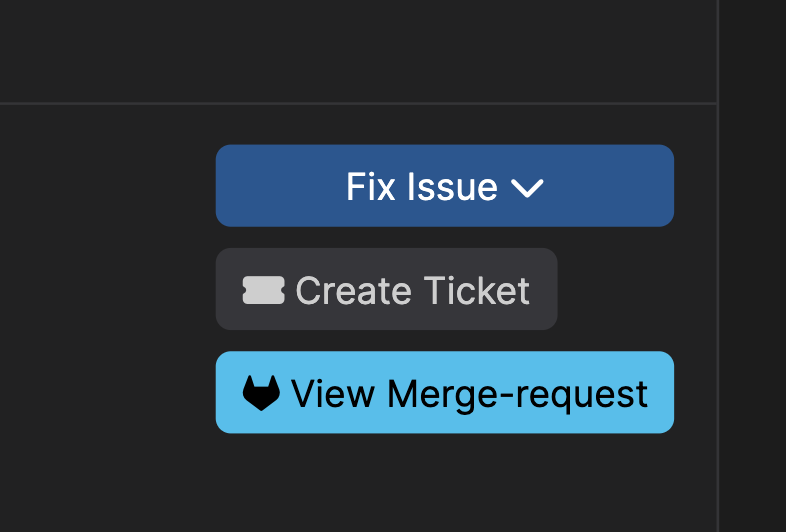786x532 pixels.
Task: Open the Fix Issue options menu
Action: click(445, 186)
